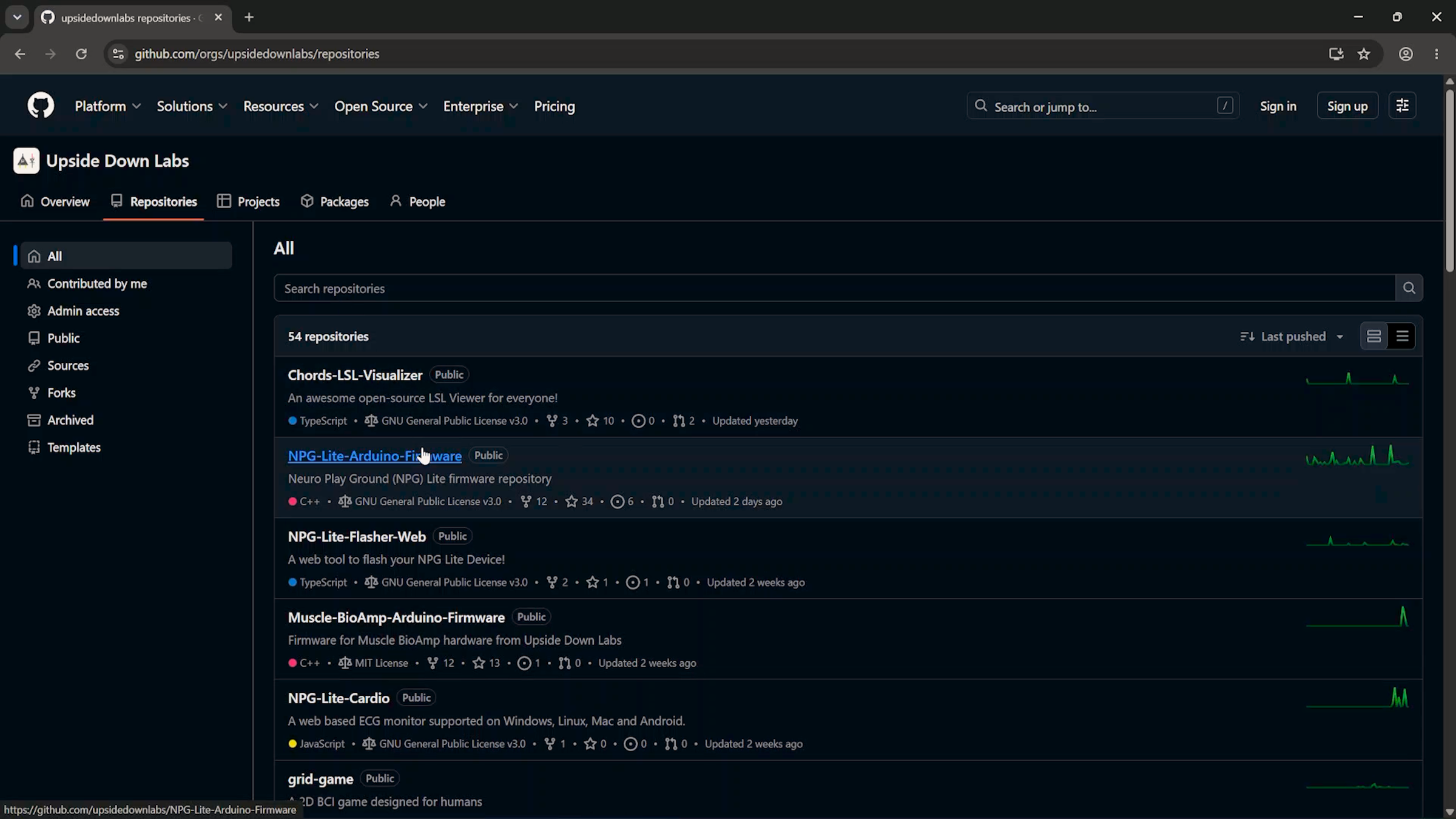This screenshot has height=819, width=1456.
Task: Open NPG-Lite-Cardio repository
Action: [339, 698]
